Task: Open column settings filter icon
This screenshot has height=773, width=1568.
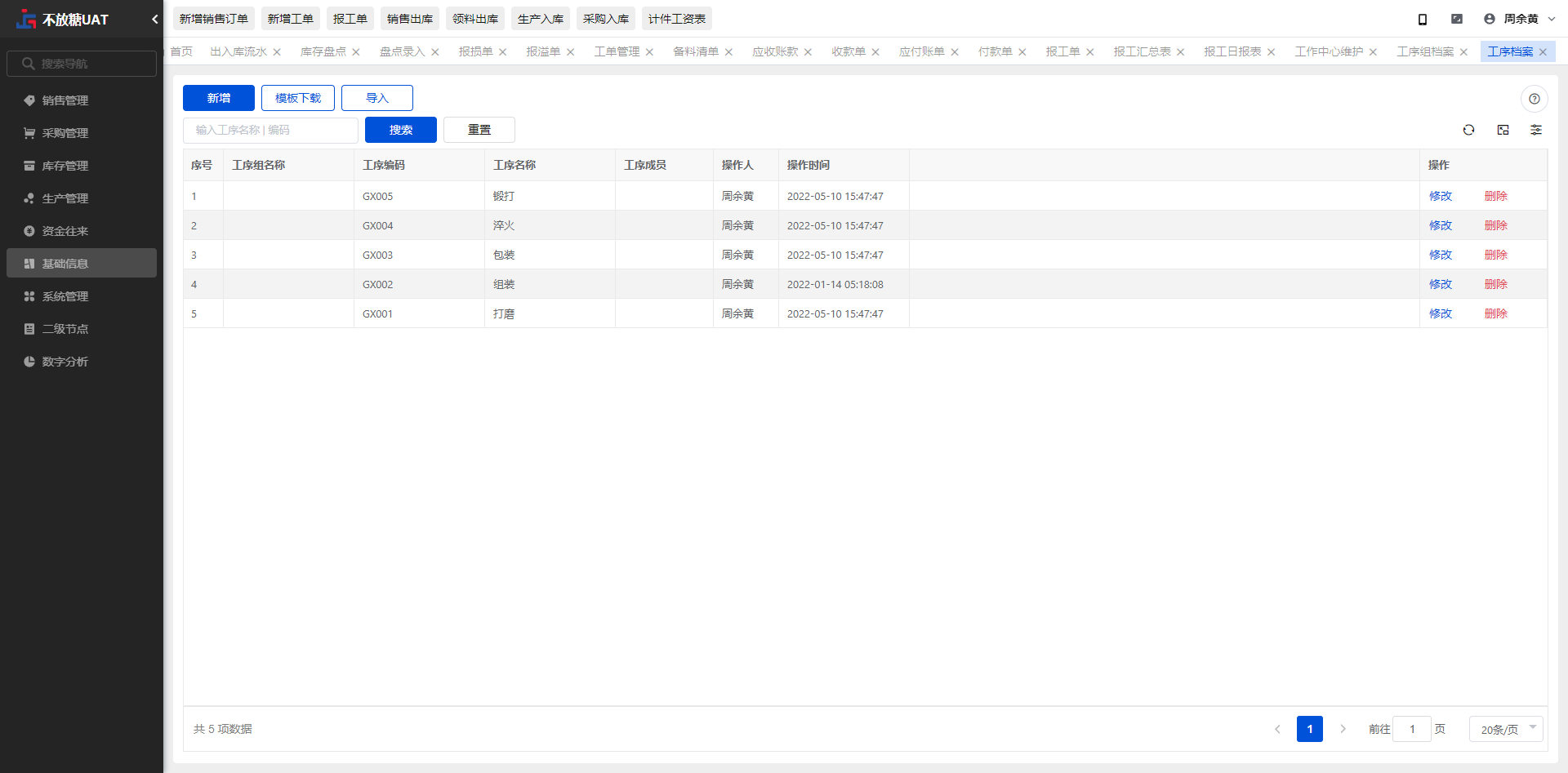Action: (1536, 130)
